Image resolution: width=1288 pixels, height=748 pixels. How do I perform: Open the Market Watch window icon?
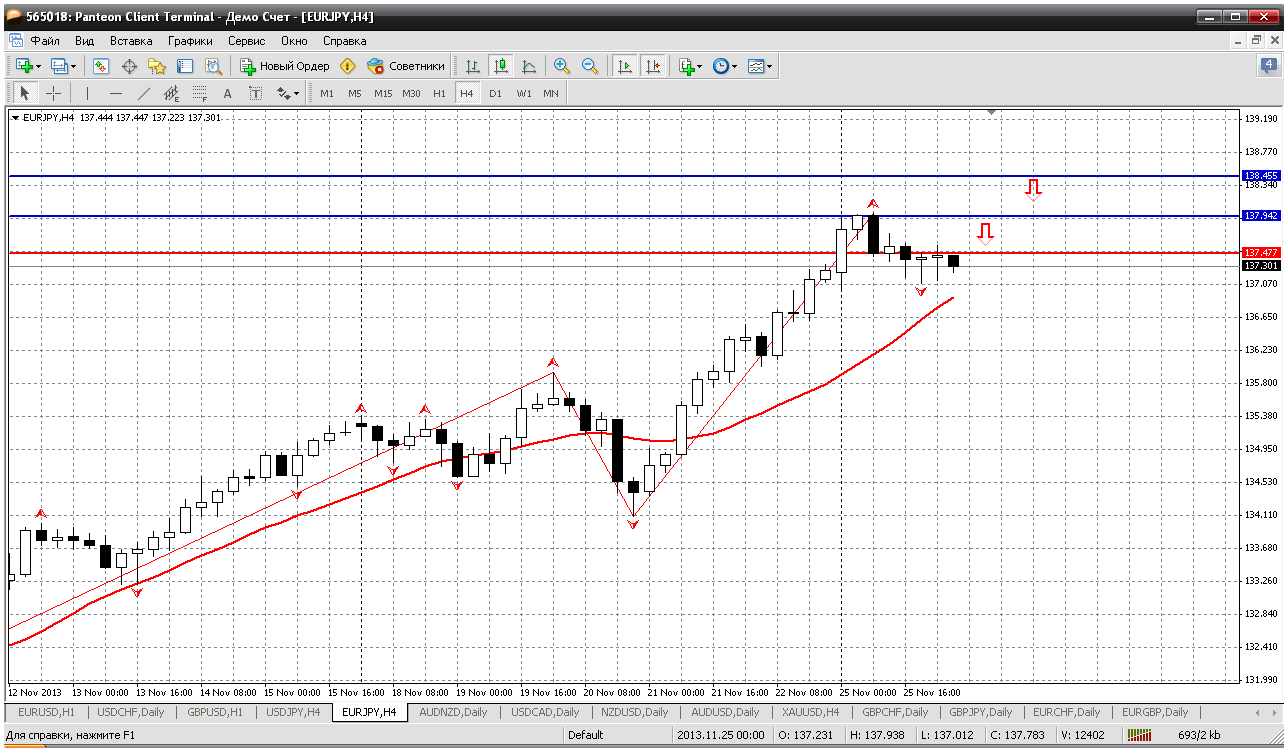101,66
